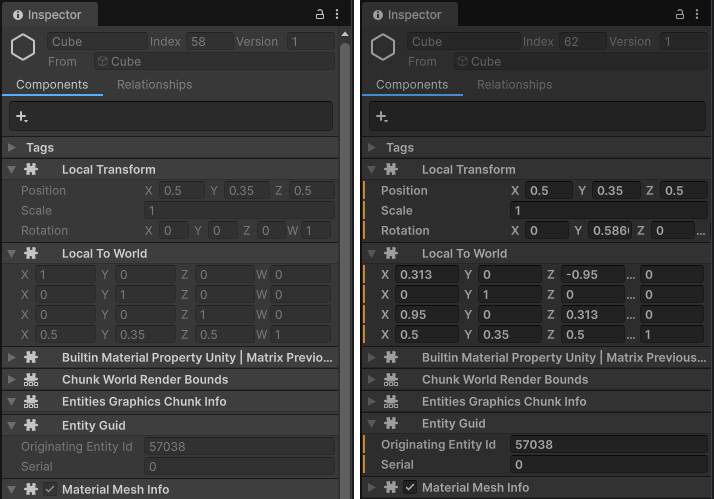Click the left Inspector window tab

(x=49, y=15)
